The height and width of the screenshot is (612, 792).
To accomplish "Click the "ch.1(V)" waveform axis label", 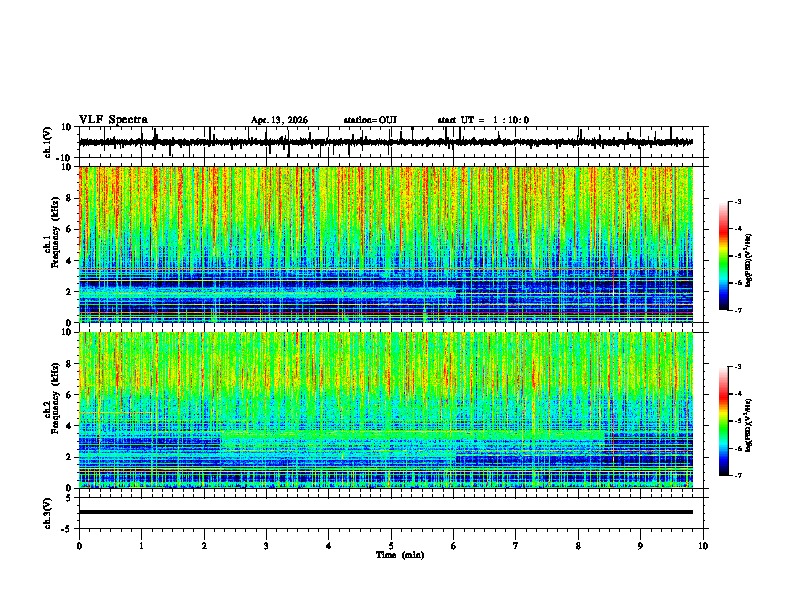I will [x=48, y=142].
